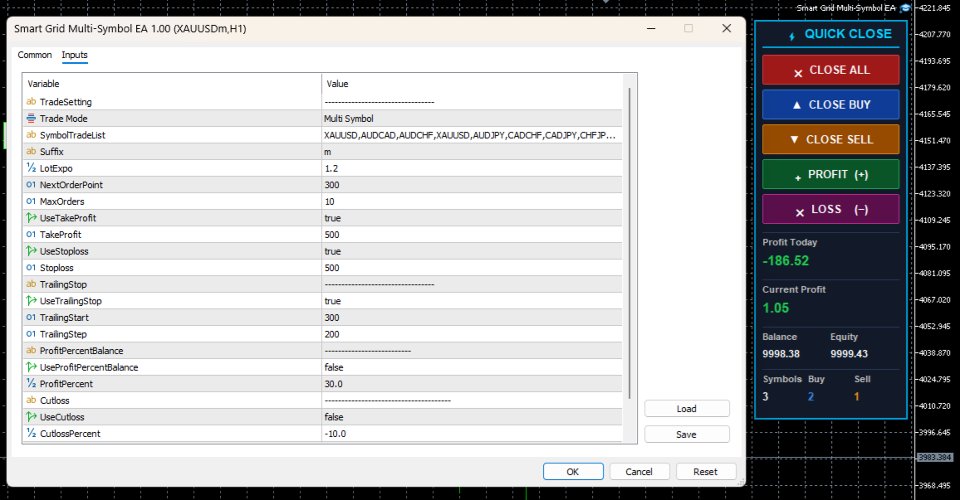This screenshot has width=960, height=500.
Task: Click the Stoploss value 500
Action: 332,267
